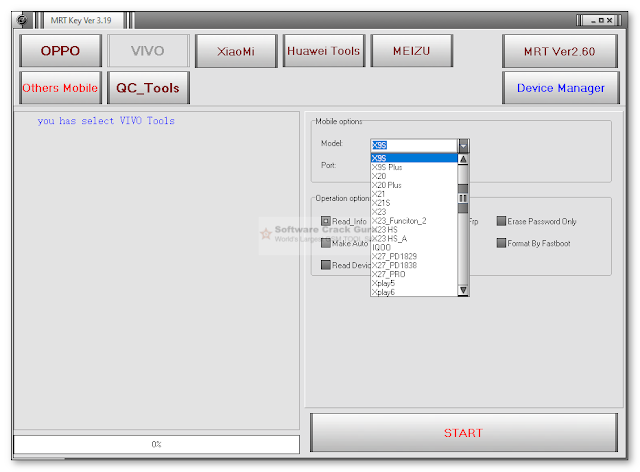The height and width of the screenshot is (472, 640).
Task: Choose X9S from model list
Action: pos(414,158)
